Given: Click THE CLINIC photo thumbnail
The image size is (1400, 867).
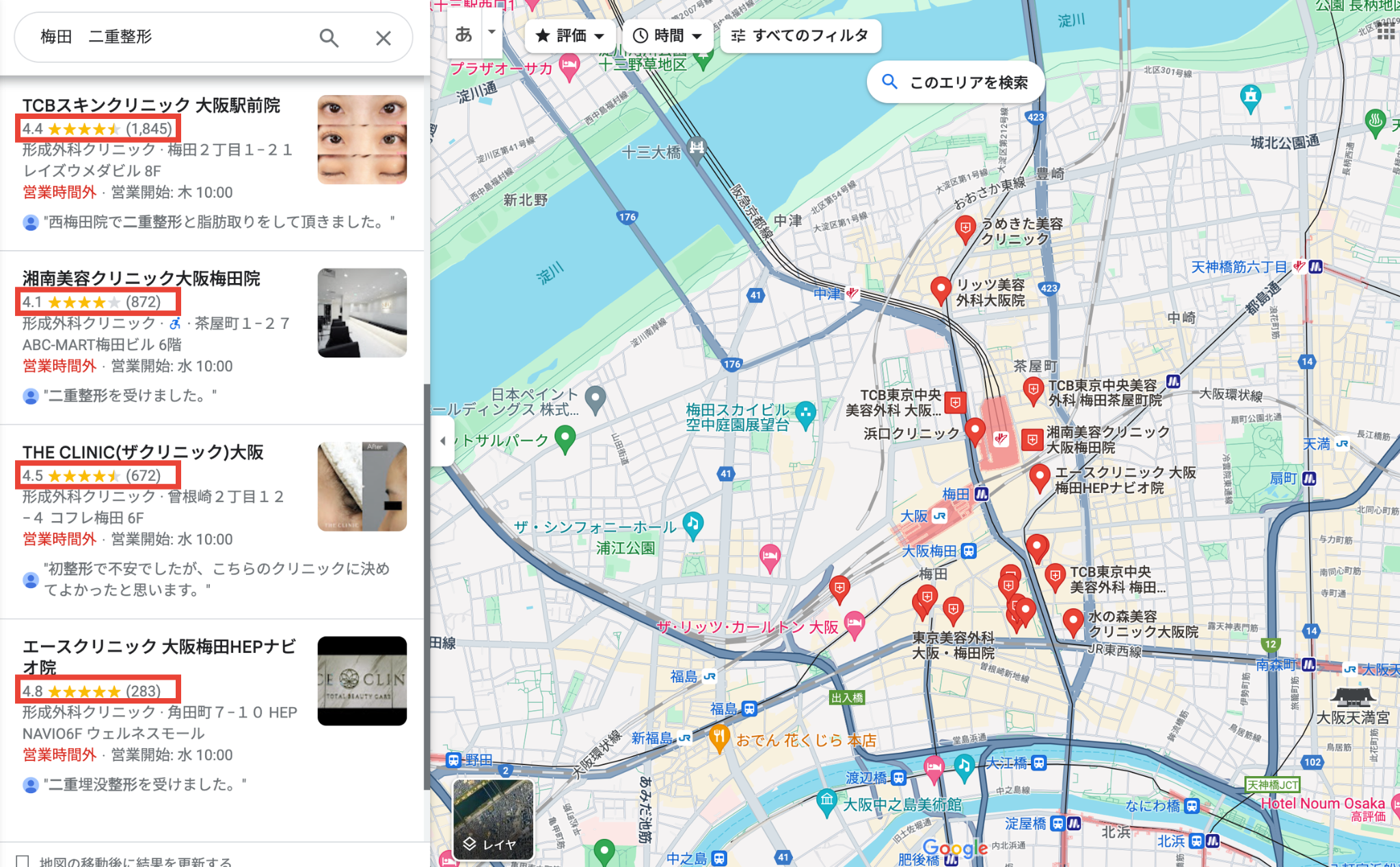Looking at the screenshot, I should (x=362, y=486).
